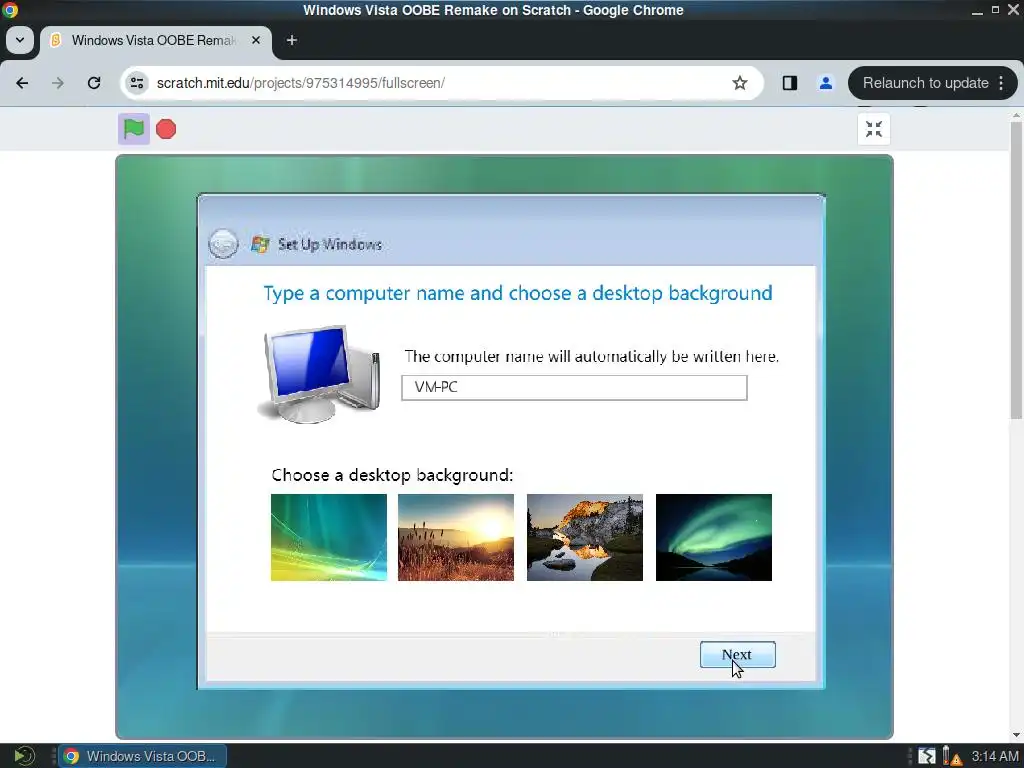
Task: Maximize the Chrome window
Action: 995,10
